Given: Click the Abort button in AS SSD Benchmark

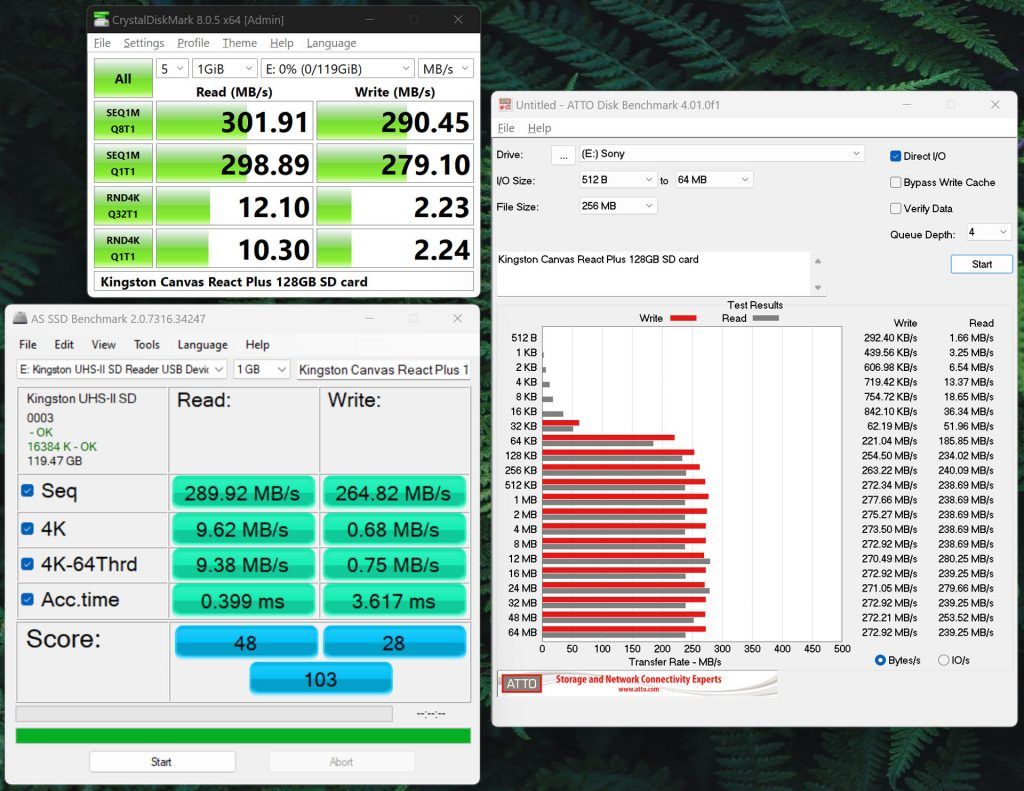Looking at the screenshot, I should [x=342, y=762].
